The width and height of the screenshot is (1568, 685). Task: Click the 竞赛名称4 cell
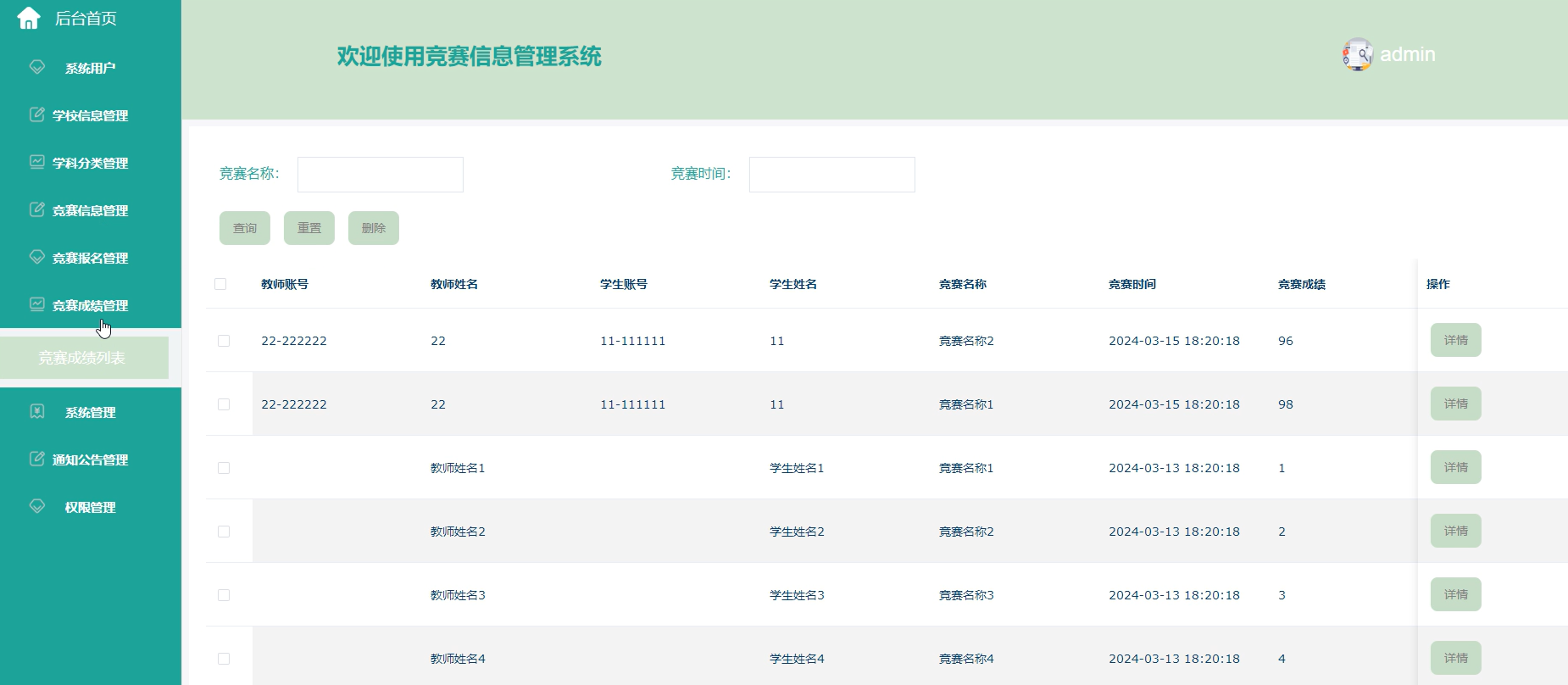[x=966, y=659]
